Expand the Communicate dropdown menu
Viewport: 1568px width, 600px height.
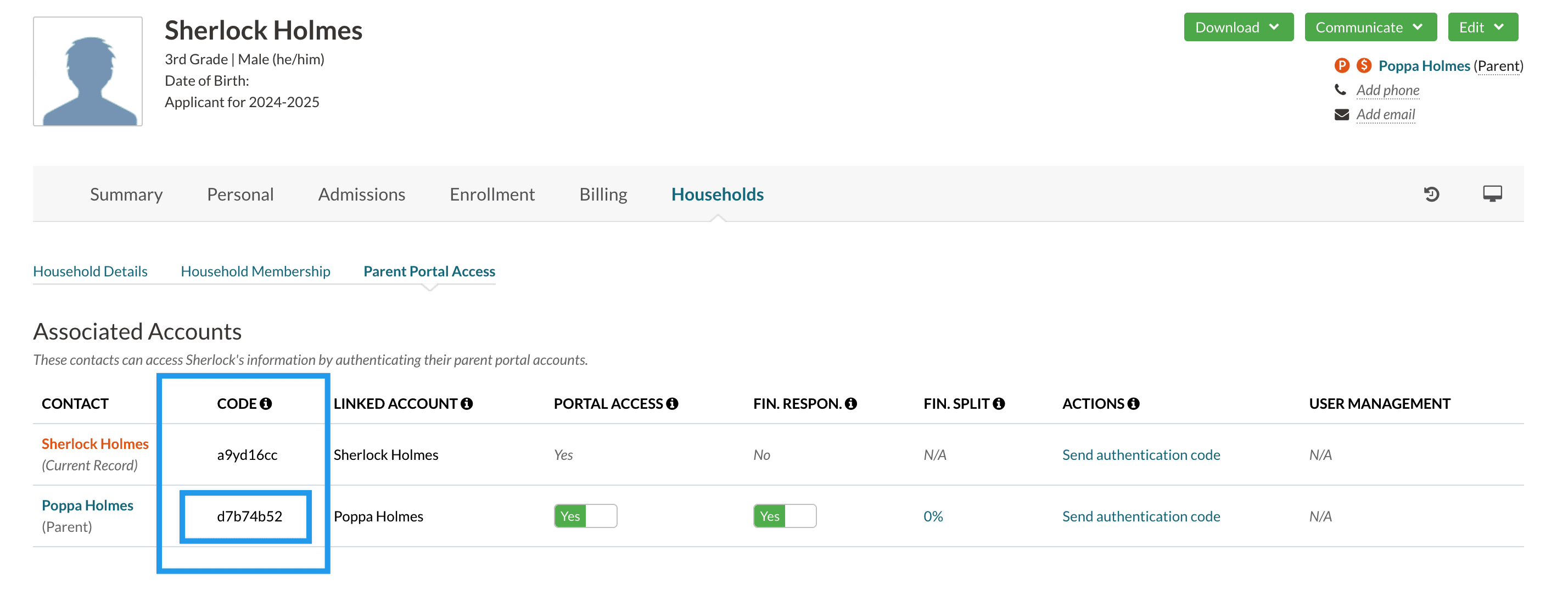point(1370,27)
